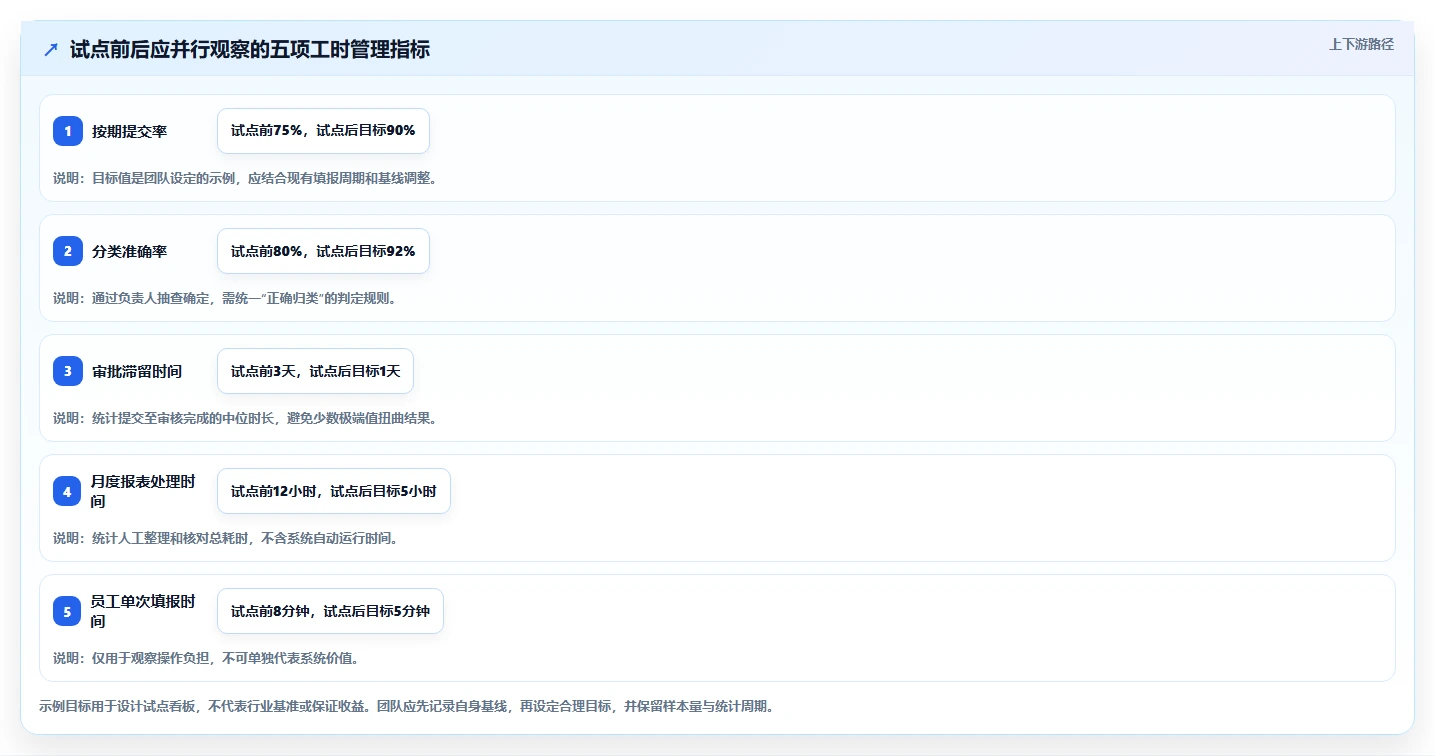Click the 试点前8分钟，试点后目标5分钟 value chip
Viewport: 1435px width, 756px height.
(330, 611)
